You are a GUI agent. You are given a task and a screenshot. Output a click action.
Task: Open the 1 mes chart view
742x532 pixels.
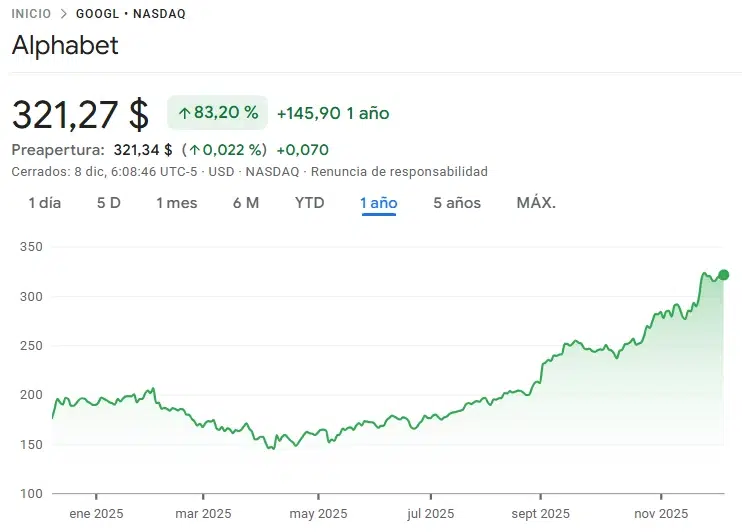tap(176, 203)
